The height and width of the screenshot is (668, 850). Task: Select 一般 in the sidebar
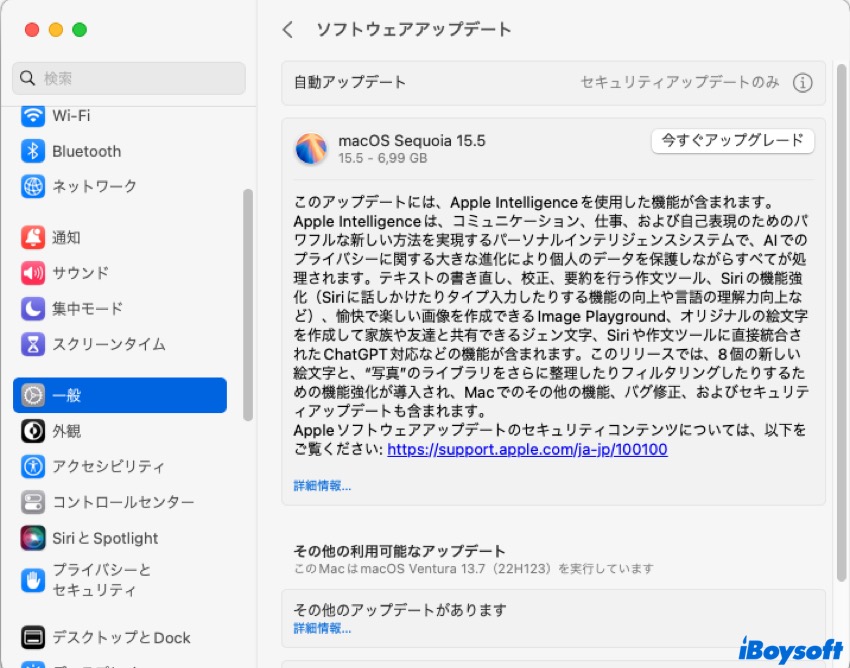pos(120,395)
